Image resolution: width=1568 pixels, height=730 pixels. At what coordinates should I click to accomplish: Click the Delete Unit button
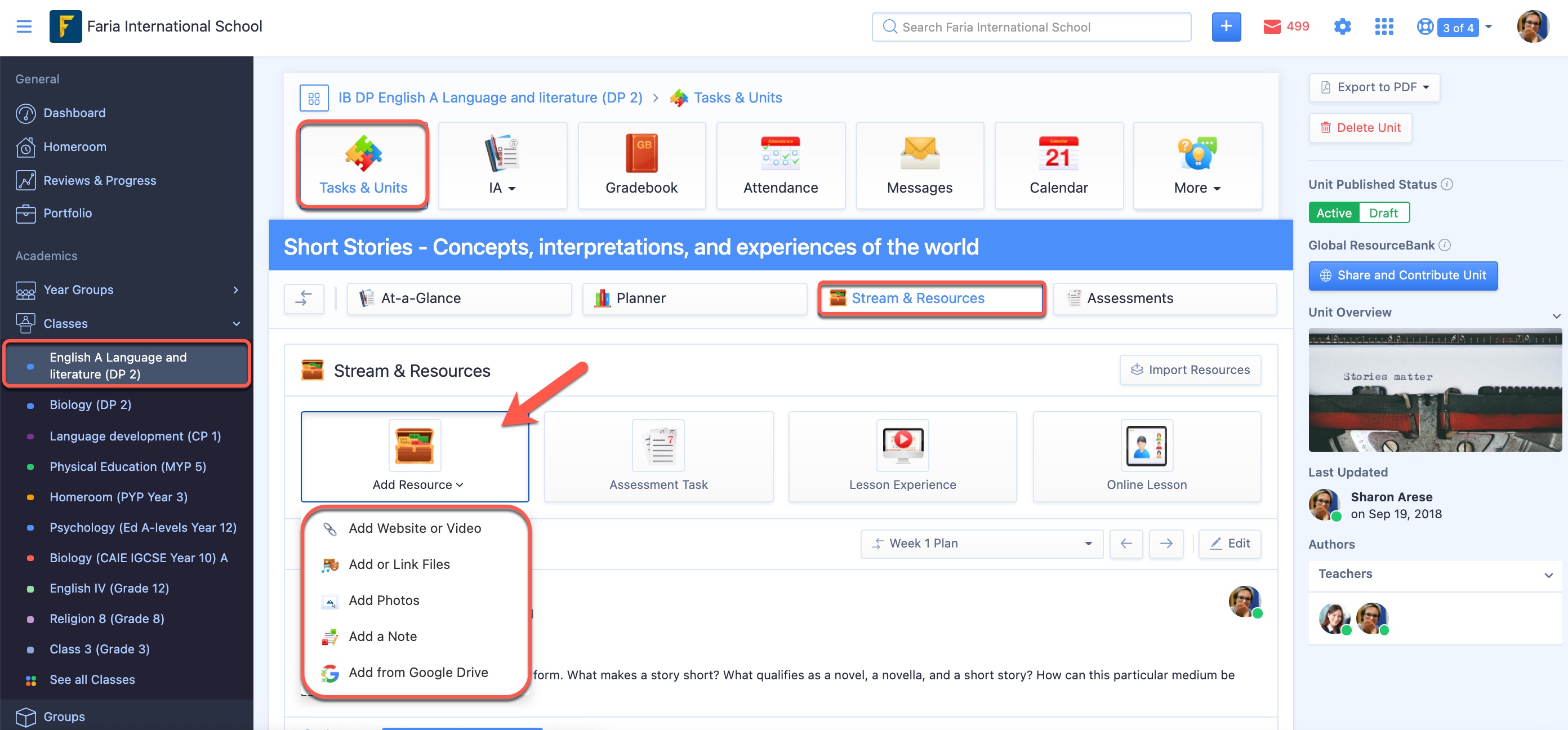coord(1360,128)
